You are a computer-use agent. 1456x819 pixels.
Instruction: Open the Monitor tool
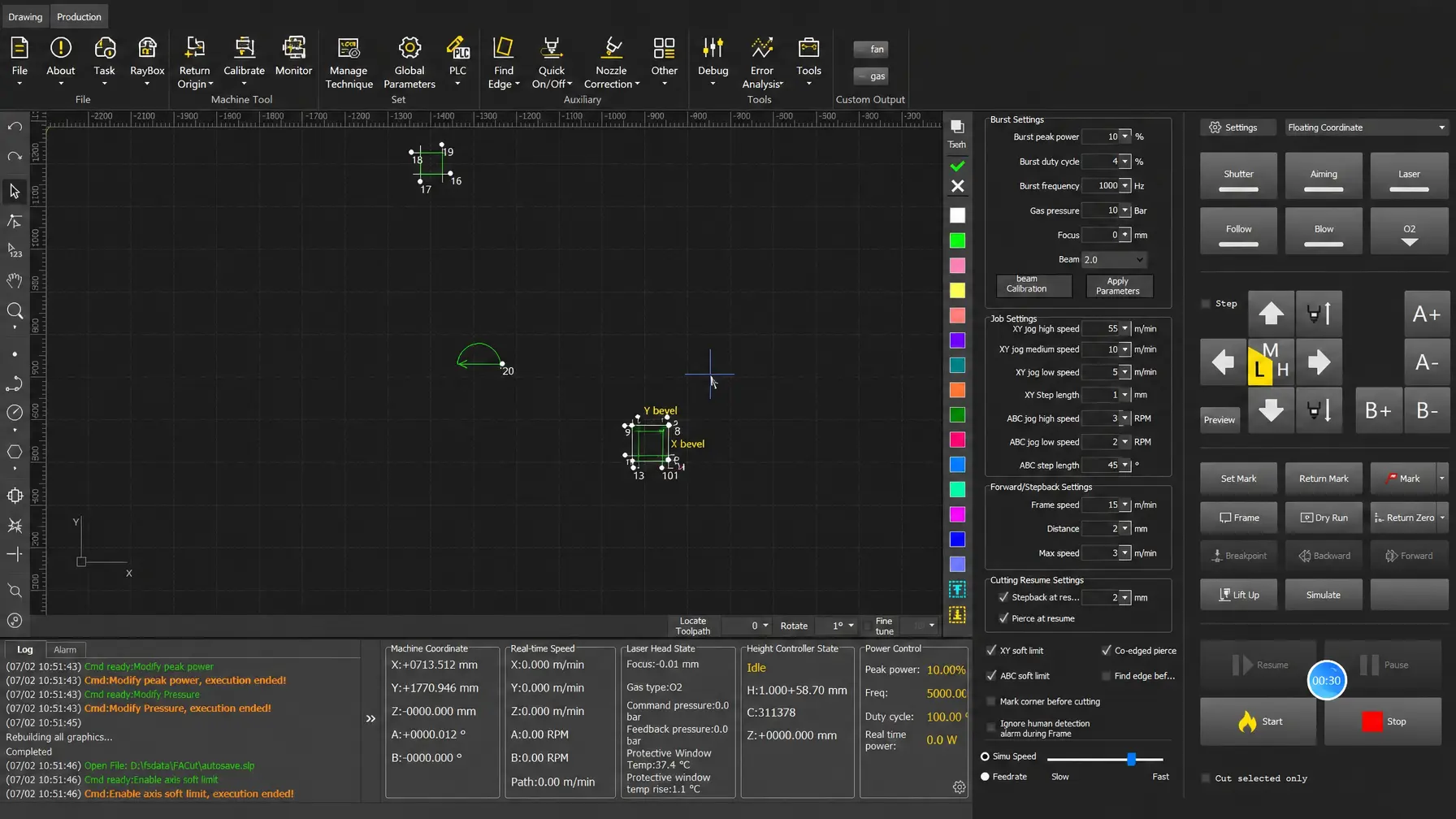(x=293, y=57)
